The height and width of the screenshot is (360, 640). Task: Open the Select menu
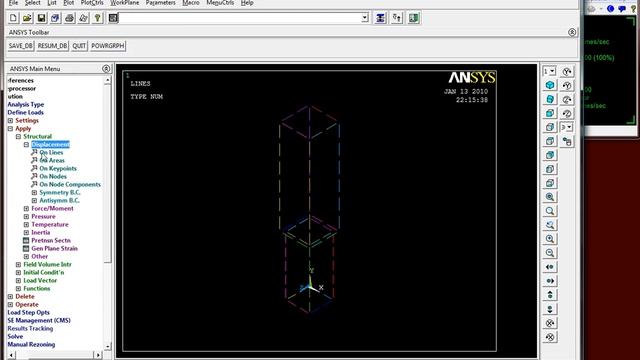click(x=32, y=3)
